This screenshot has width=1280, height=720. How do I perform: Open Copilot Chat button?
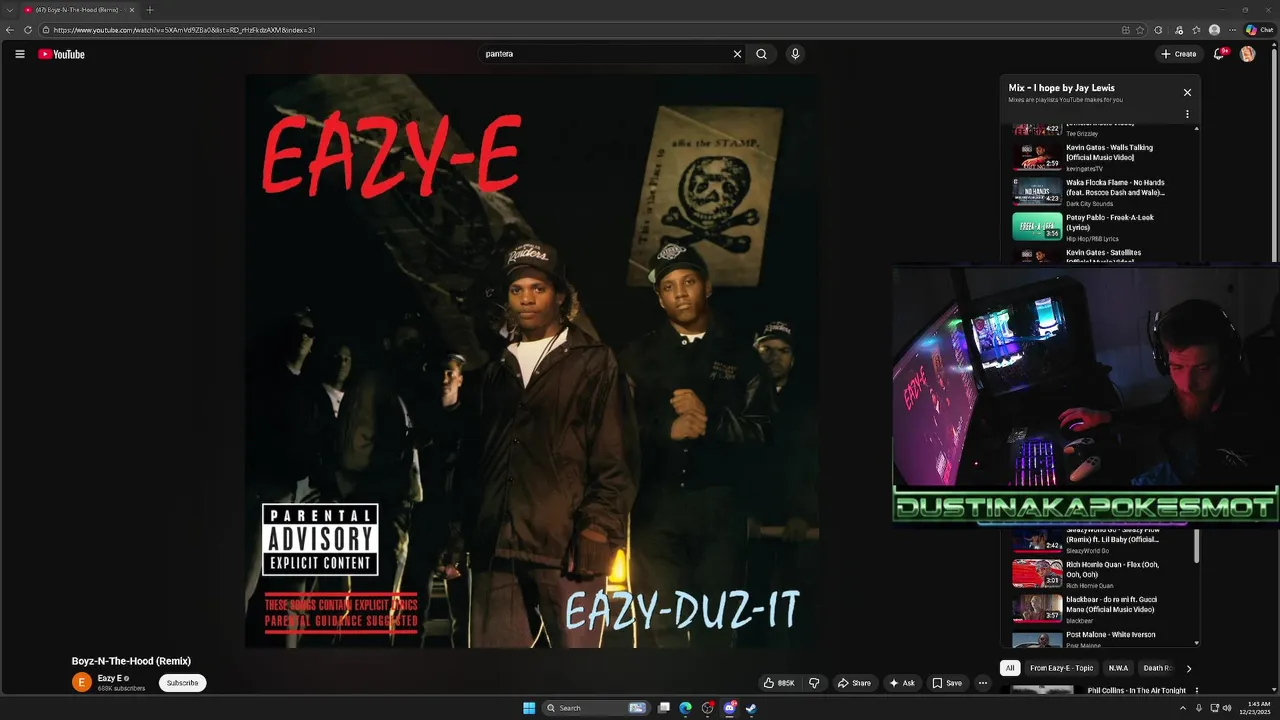click(x=1259, y=30)
